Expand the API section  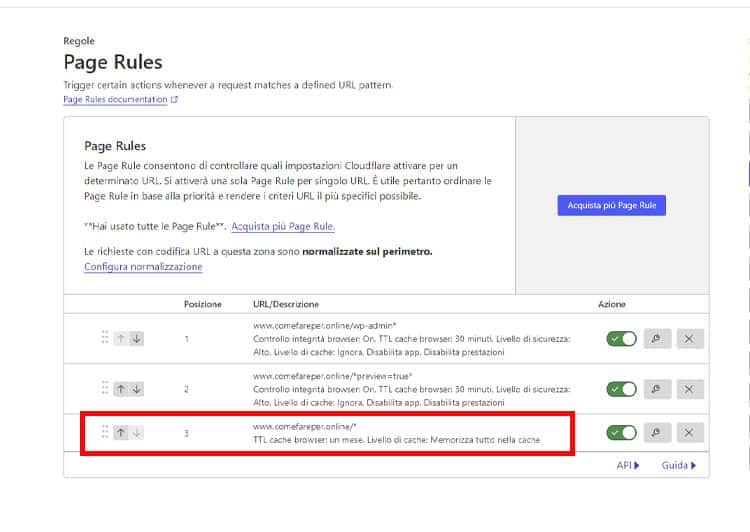(628, 465)
